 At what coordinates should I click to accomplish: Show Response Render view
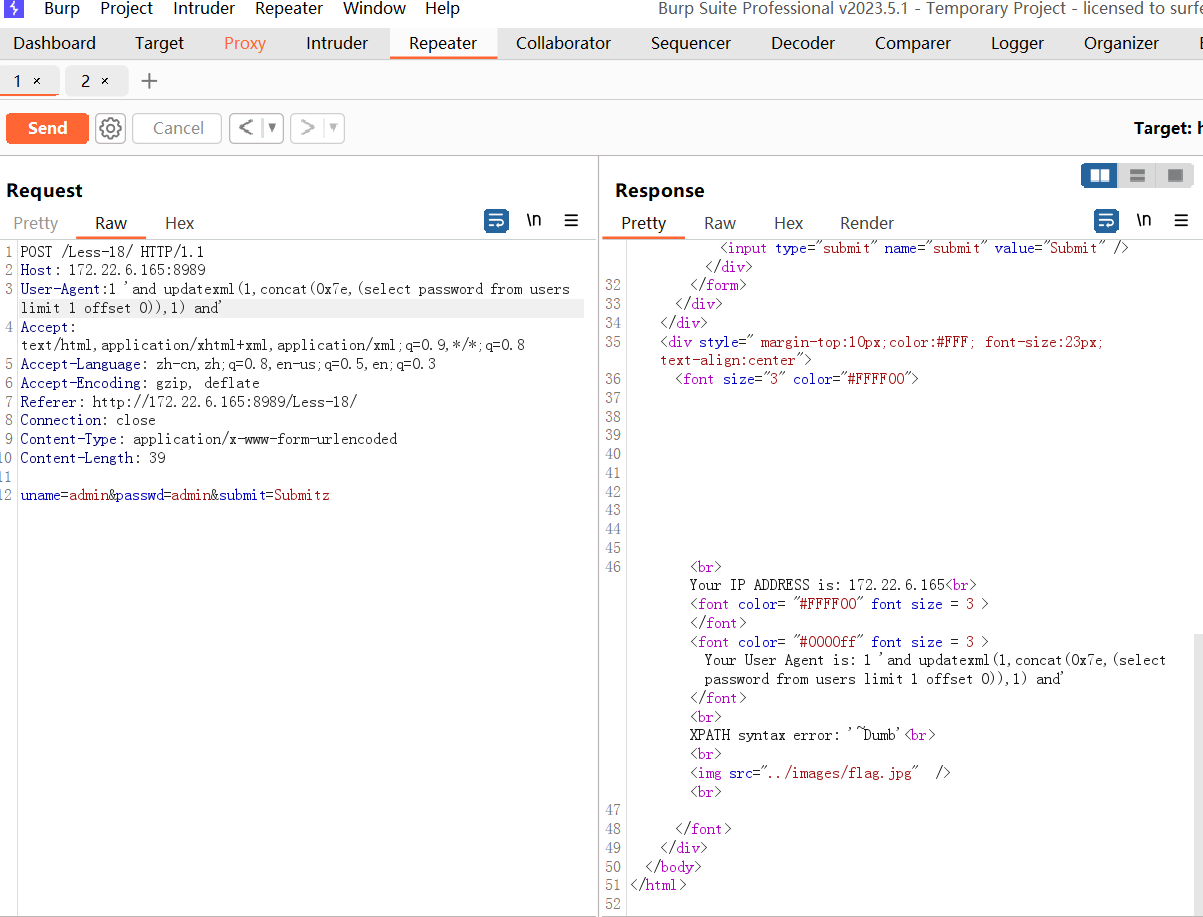point(867,223)
